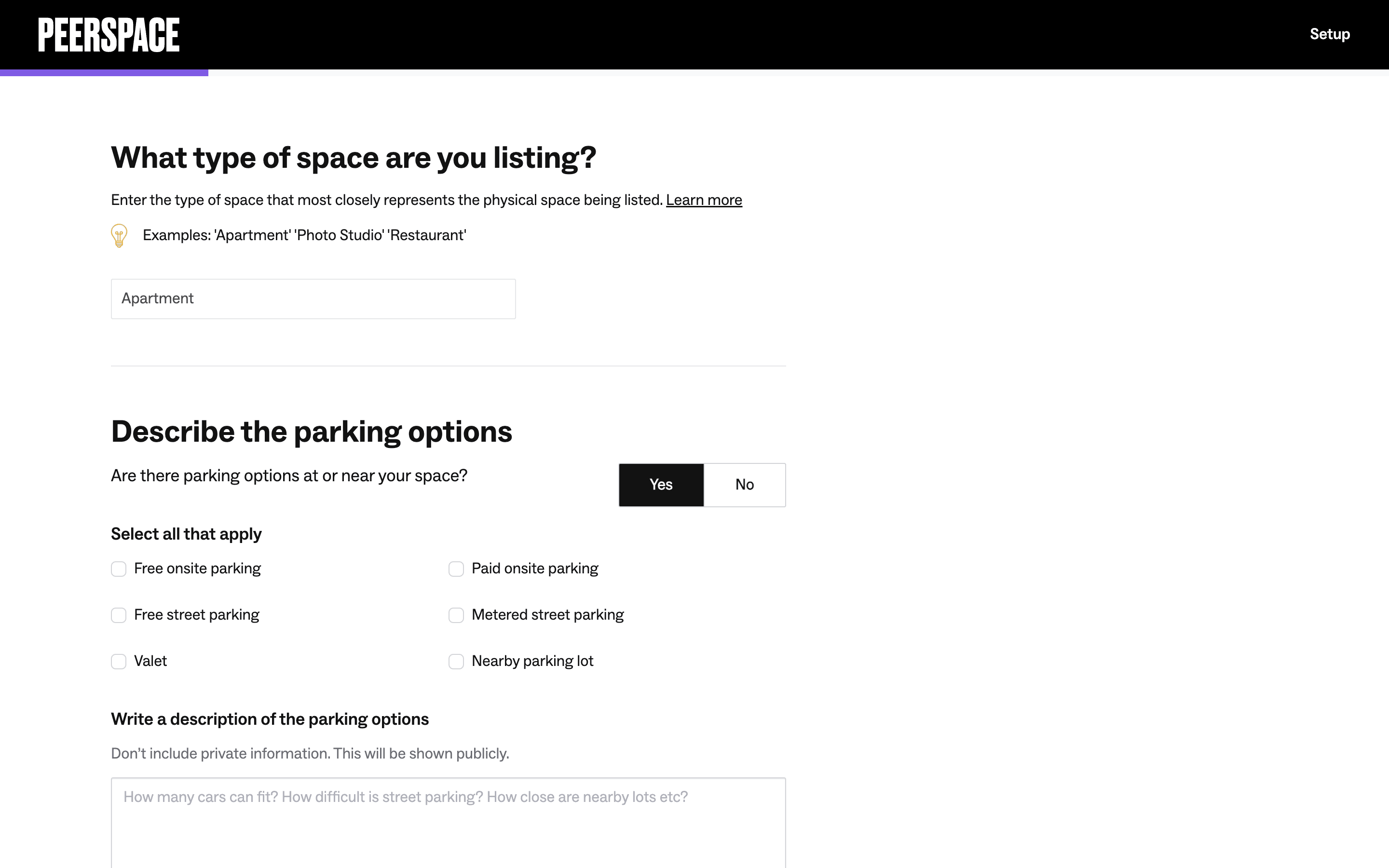Viewport: 1389px width, 868px height.
Task: Click the Metered street parking label
Action: tap(547, 615)
